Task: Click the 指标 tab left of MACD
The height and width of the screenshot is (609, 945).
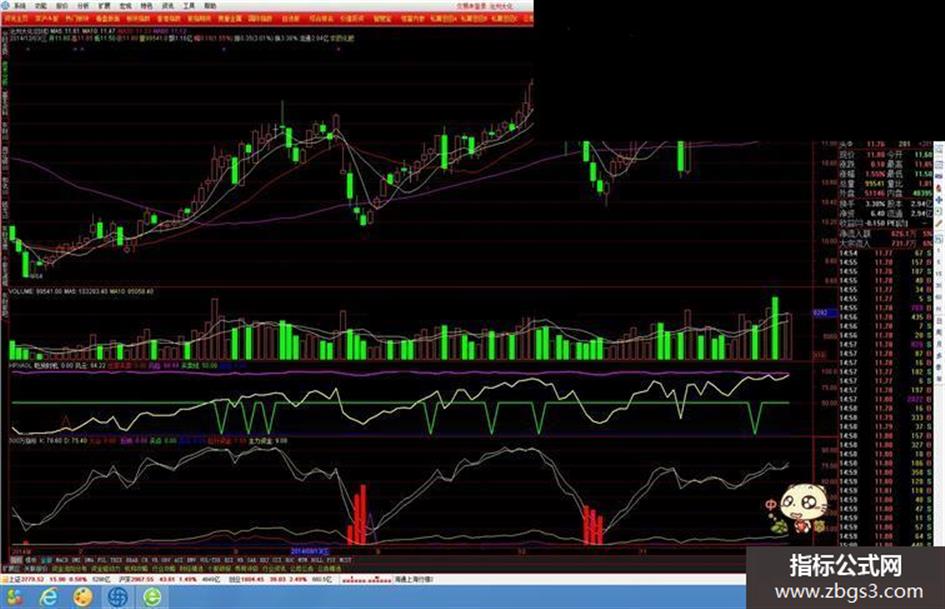Action: 15,560
